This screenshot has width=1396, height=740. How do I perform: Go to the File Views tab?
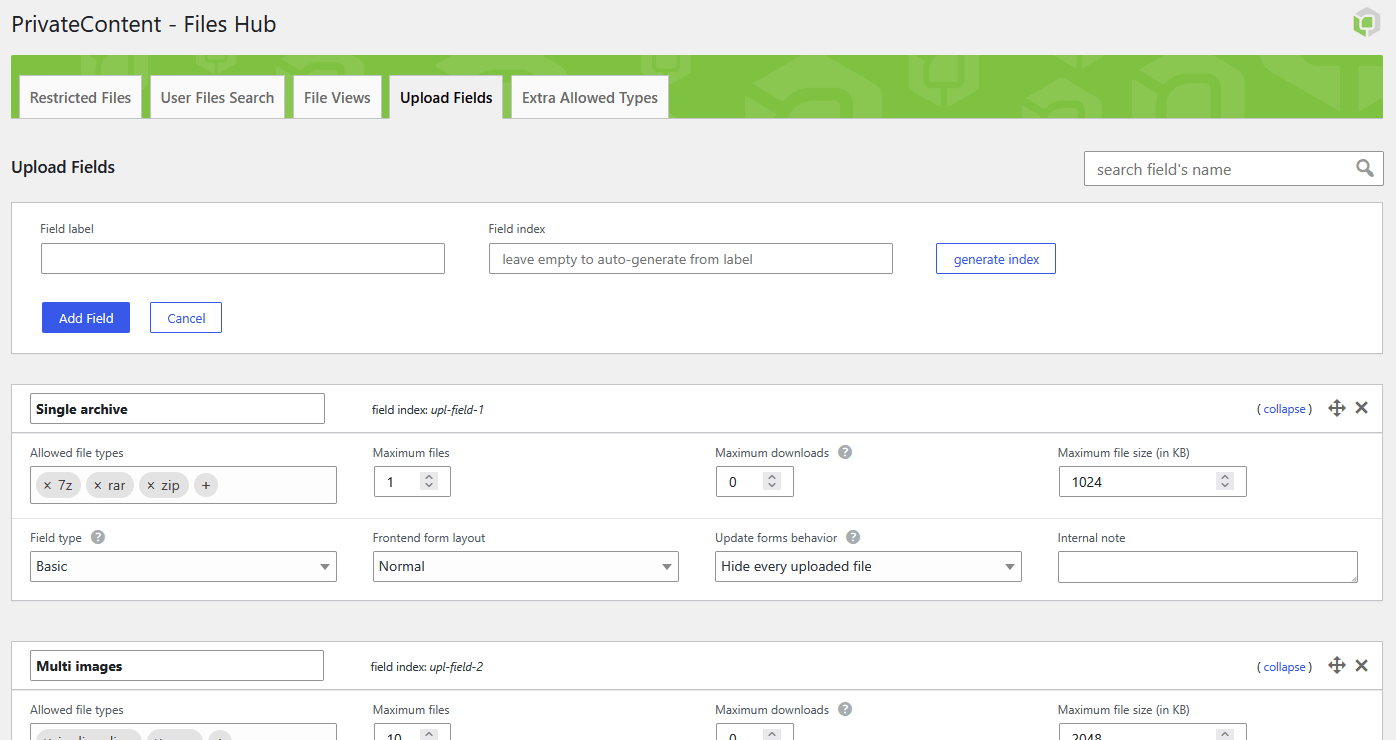[337, 97]
